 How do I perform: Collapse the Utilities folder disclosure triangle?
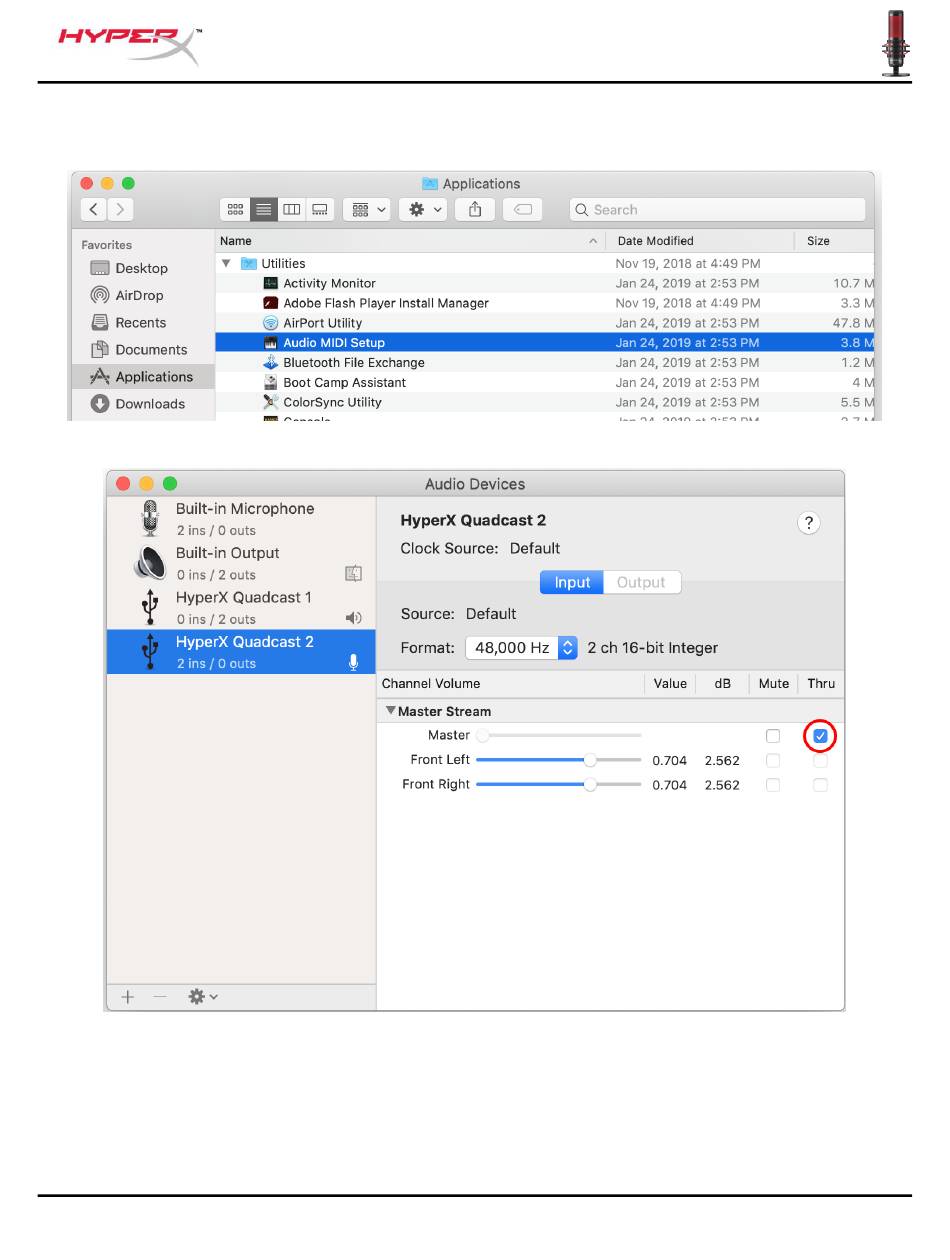[x=226, y=263]
